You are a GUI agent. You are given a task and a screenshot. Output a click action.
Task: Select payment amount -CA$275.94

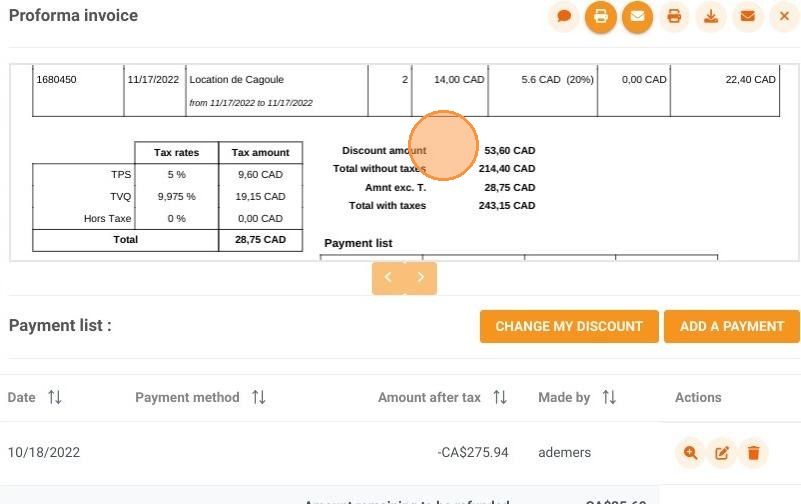pos(473,452)
